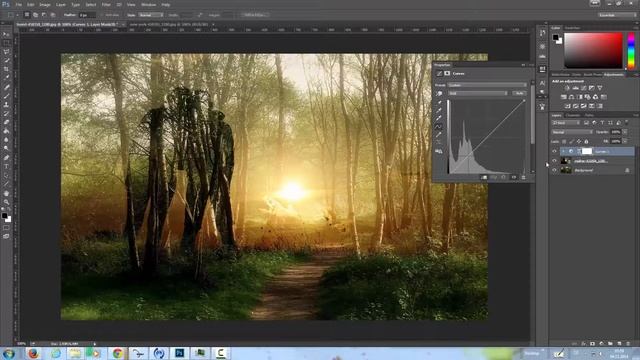Click inside the Color panel spectrum field

593,51
